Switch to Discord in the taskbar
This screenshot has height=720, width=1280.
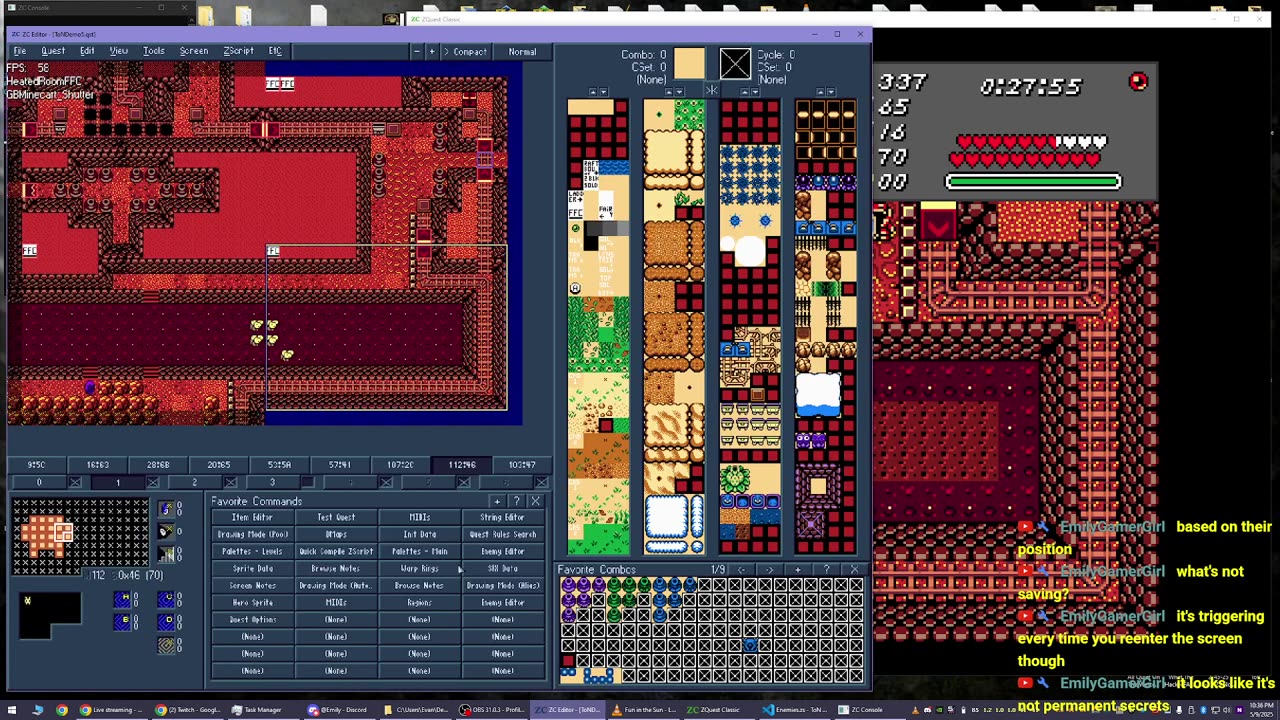pyautogui.click(x=338, y=710)
